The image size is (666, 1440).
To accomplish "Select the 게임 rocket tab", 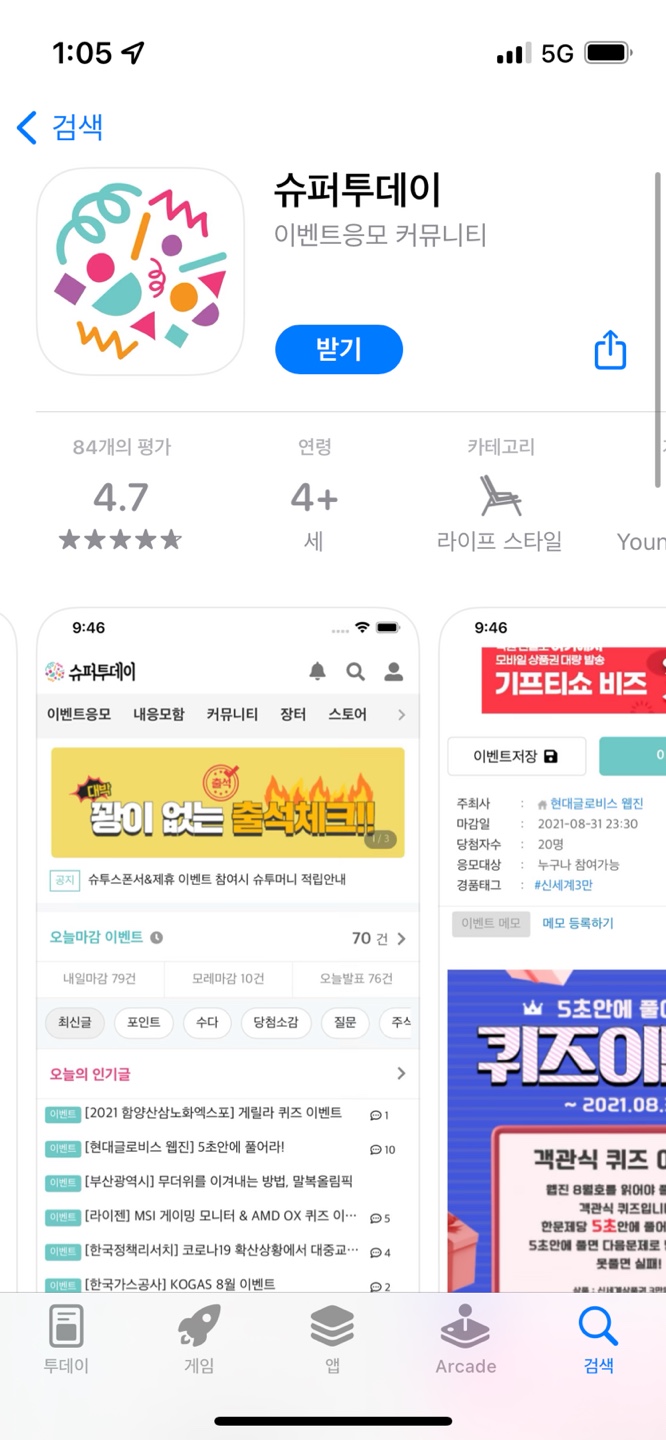I will click(199, 1340).
